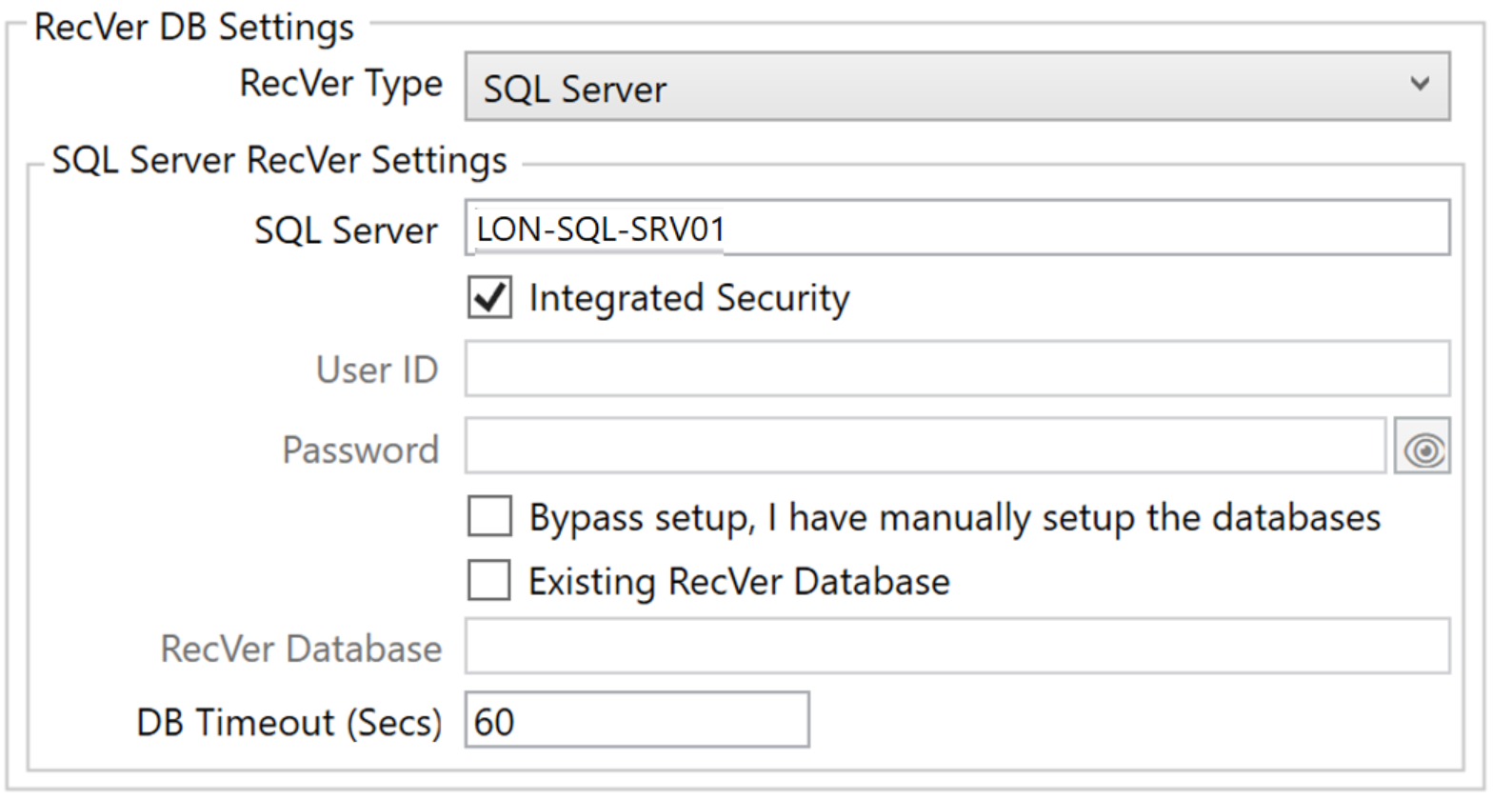Uncheck the Integrated Security checkbox
The height and width of the screenshot is (800, 1512).
[x=489, y=297]
